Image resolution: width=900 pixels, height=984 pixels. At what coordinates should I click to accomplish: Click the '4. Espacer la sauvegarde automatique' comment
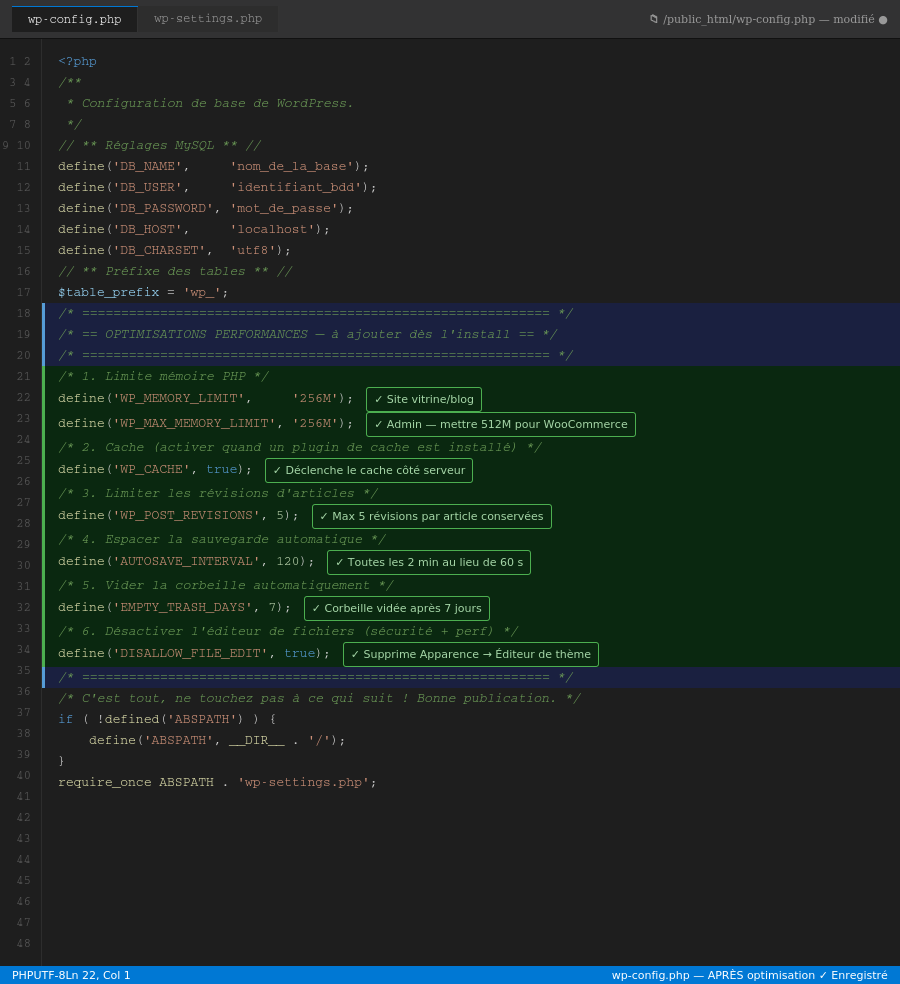pos(222,539)
